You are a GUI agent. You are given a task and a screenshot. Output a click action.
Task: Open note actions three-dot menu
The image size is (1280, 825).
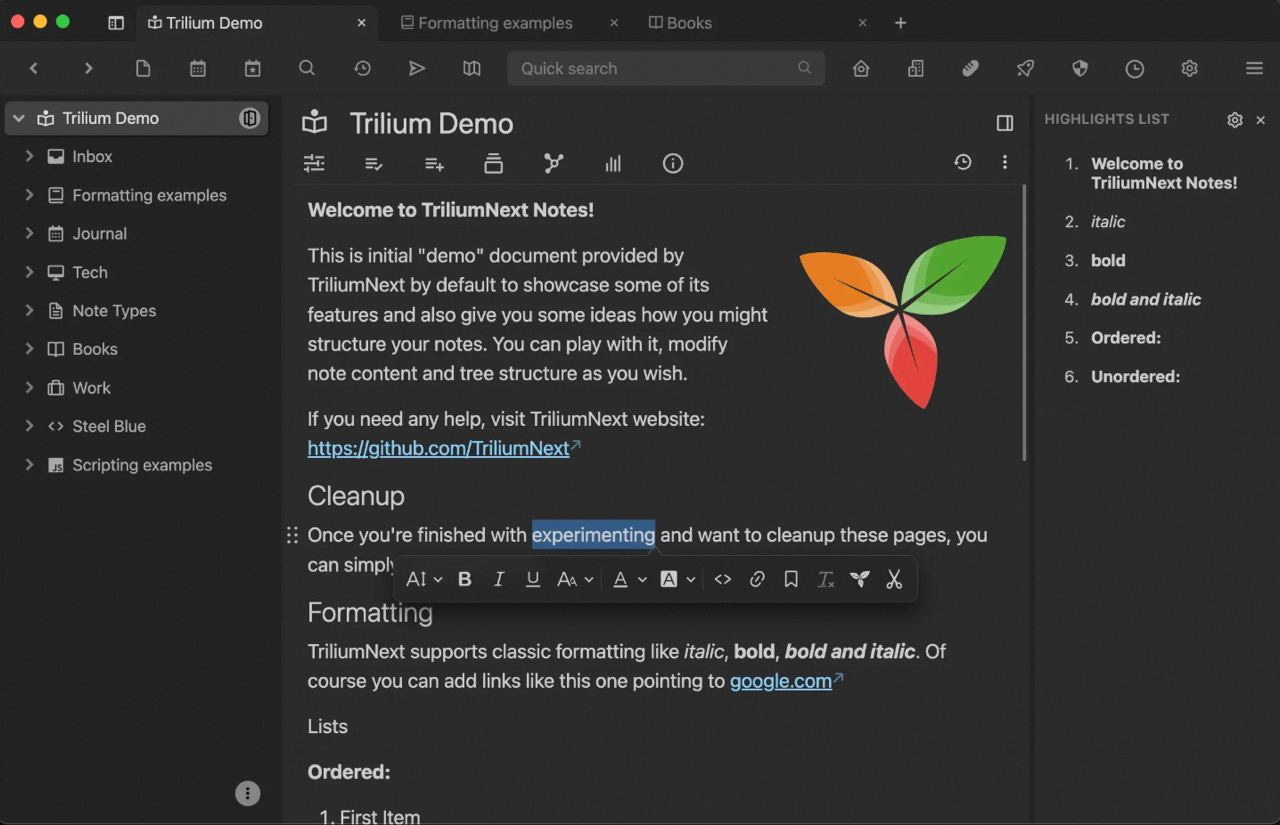pyautogui.click(x=1004, y=162)
